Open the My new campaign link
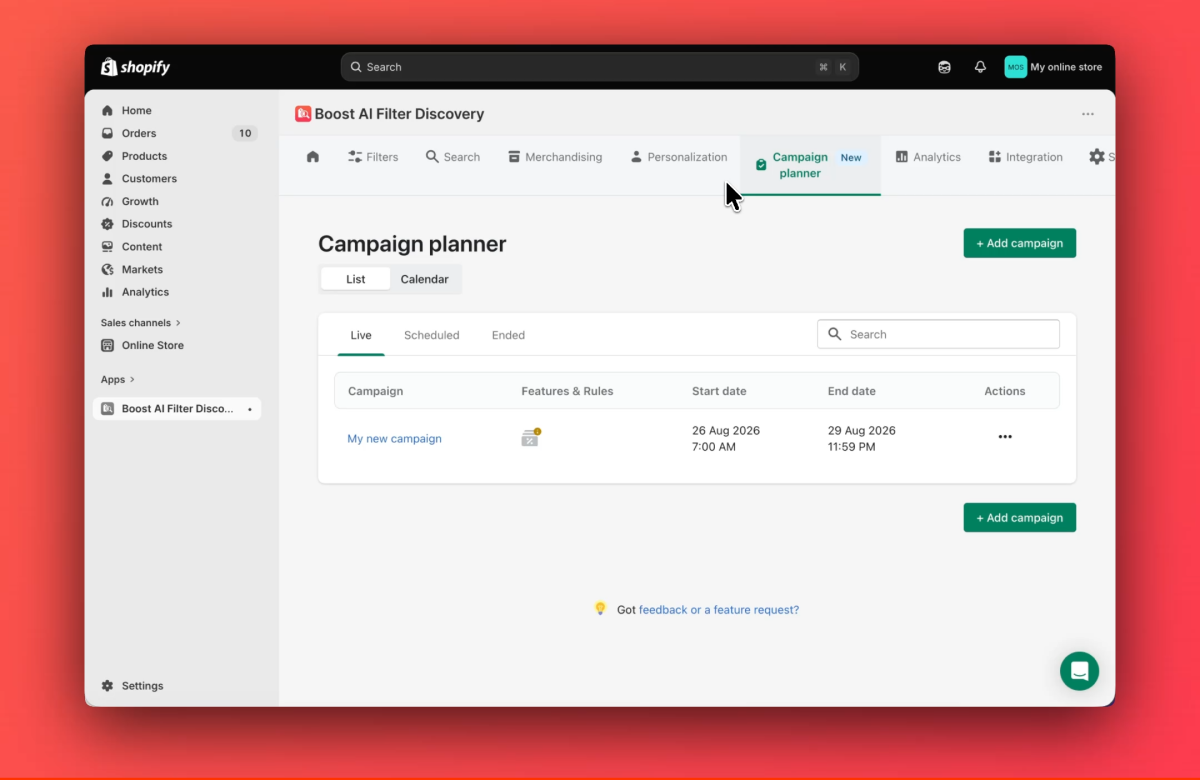The height and width of the screenshot is (780, 1200). point(394,439)
